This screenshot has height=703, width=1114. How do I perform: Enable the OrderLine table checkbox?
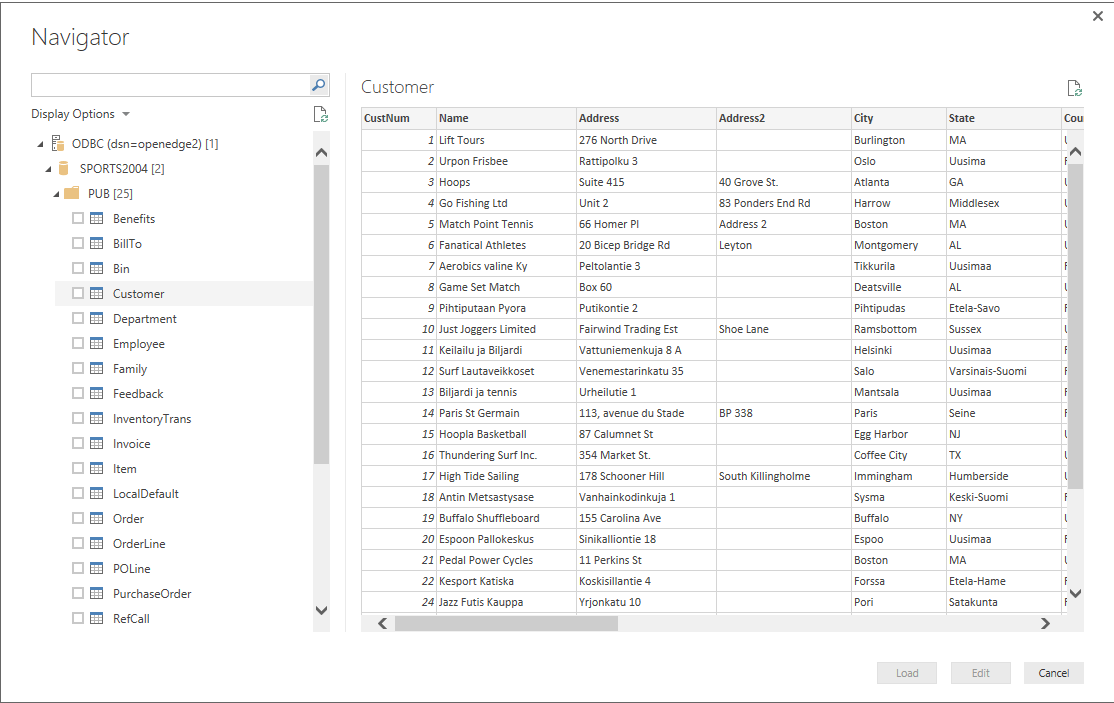click(x=78, y=544)
